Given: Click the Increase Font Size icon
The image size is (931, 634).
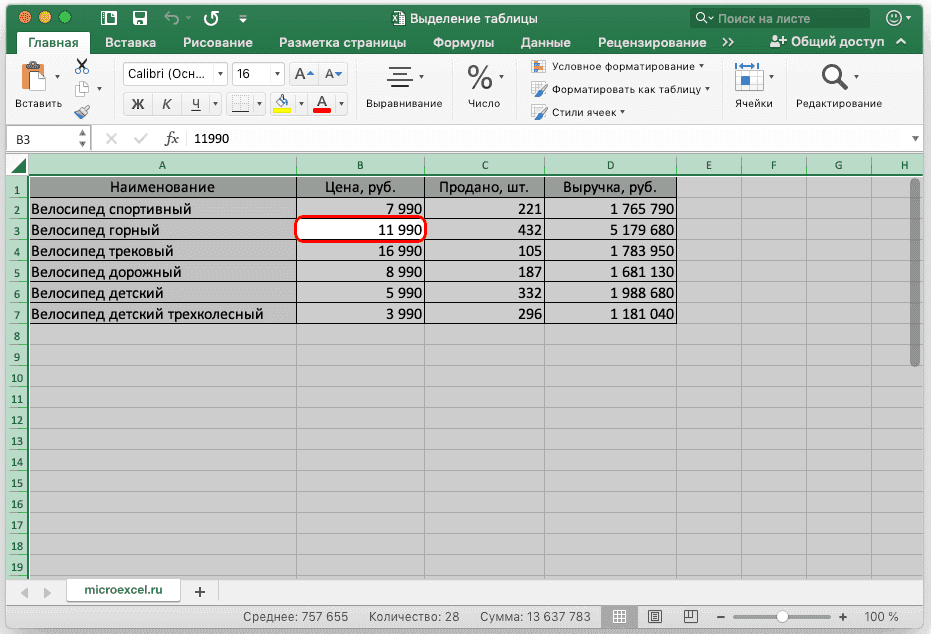Looking at the screenshot, I should [x=303, y=74].
